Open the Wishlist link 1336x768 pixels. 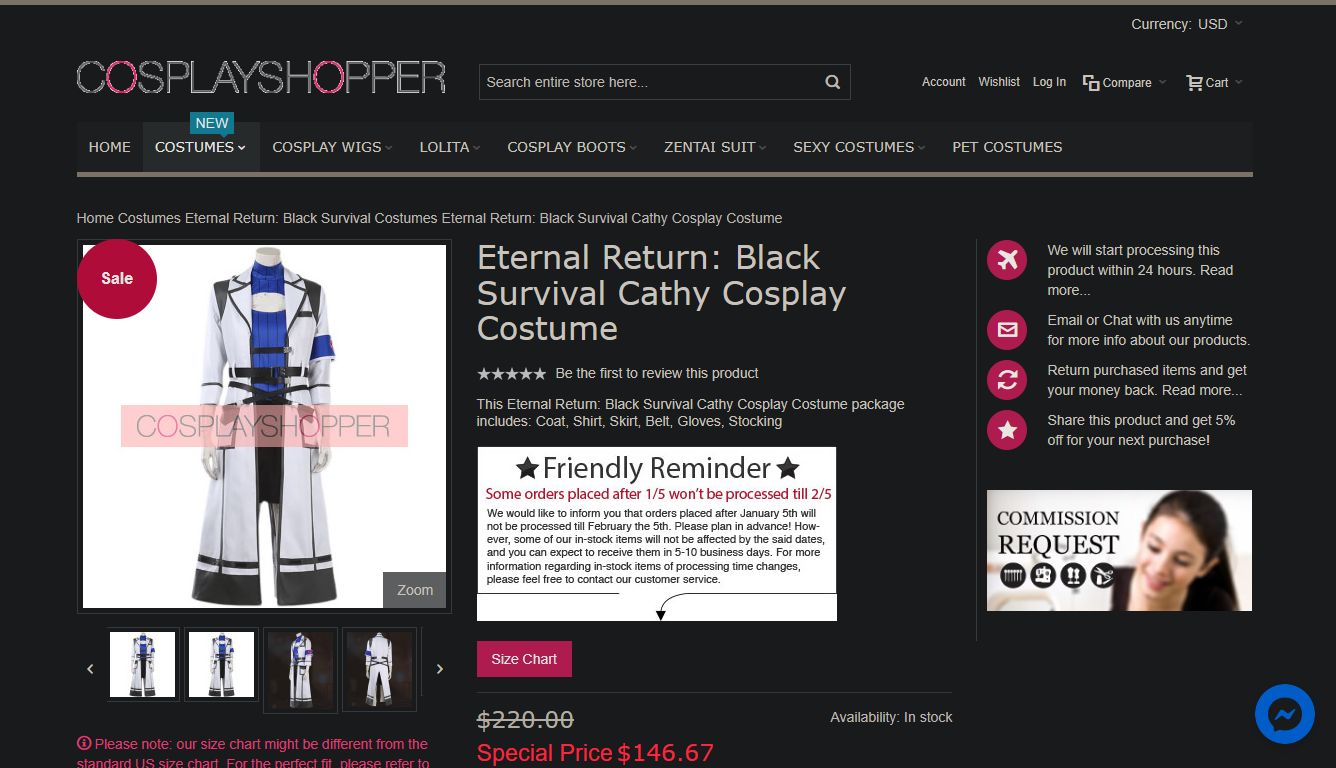[999, 82]
